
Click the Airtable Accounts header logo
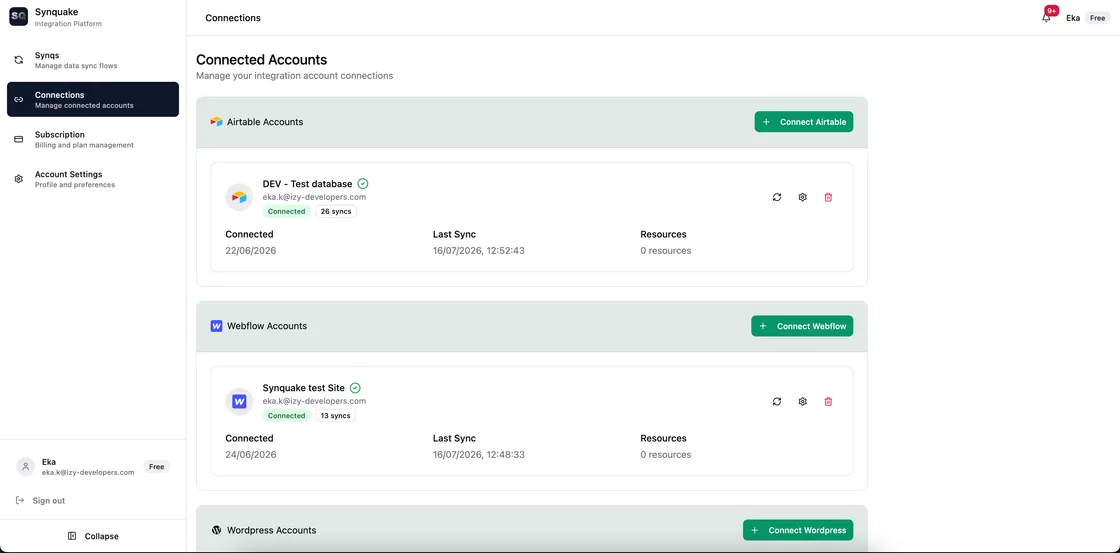(x=216, y=122)
